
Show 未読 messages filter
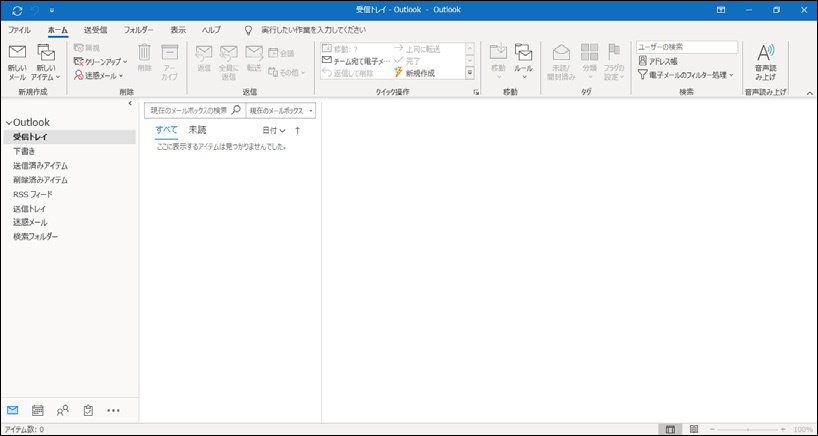coord(197,130)
